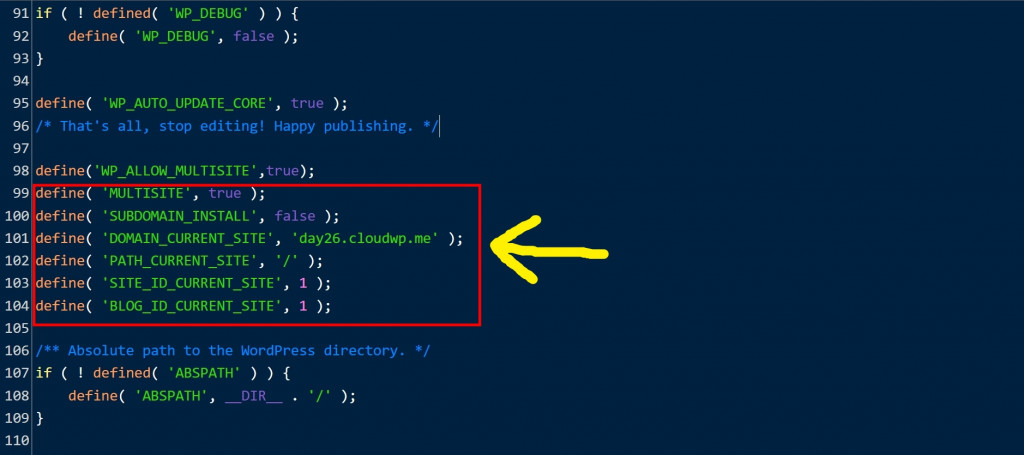Click the 'Absolute path to the WordPress directory' comment
This screenshot has width=1024, height=455.
pos(233,351)
